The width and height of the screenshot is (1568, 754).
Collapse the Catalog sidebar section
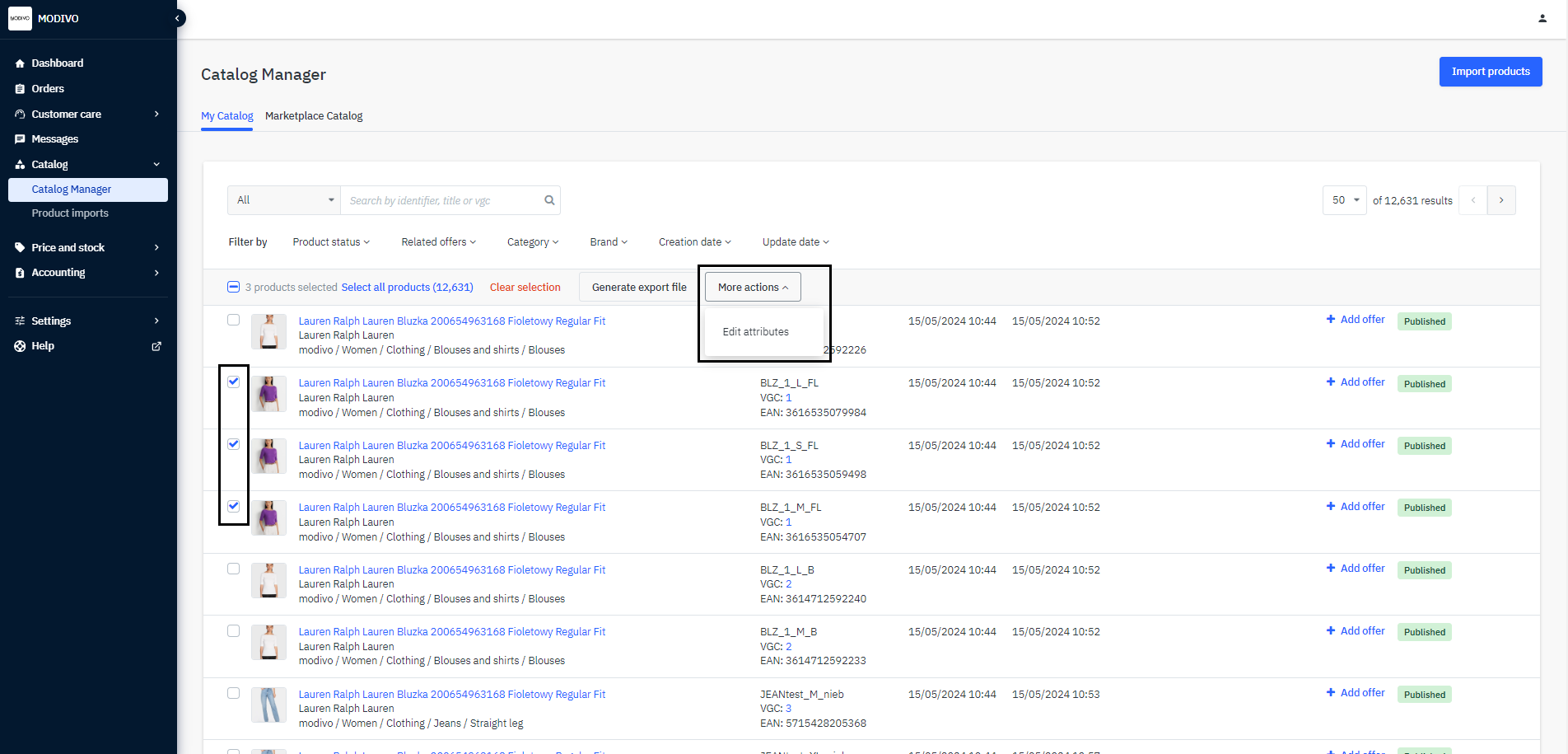(156, 165)
